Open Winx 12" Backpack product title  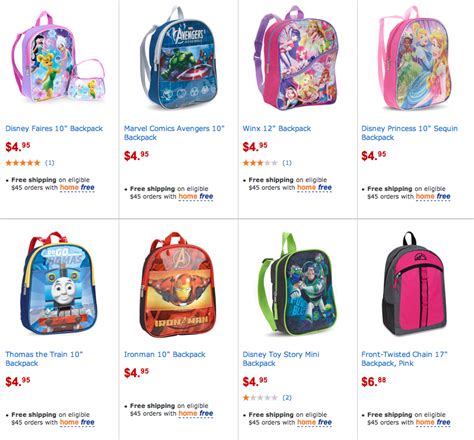[x=277, y=128]
